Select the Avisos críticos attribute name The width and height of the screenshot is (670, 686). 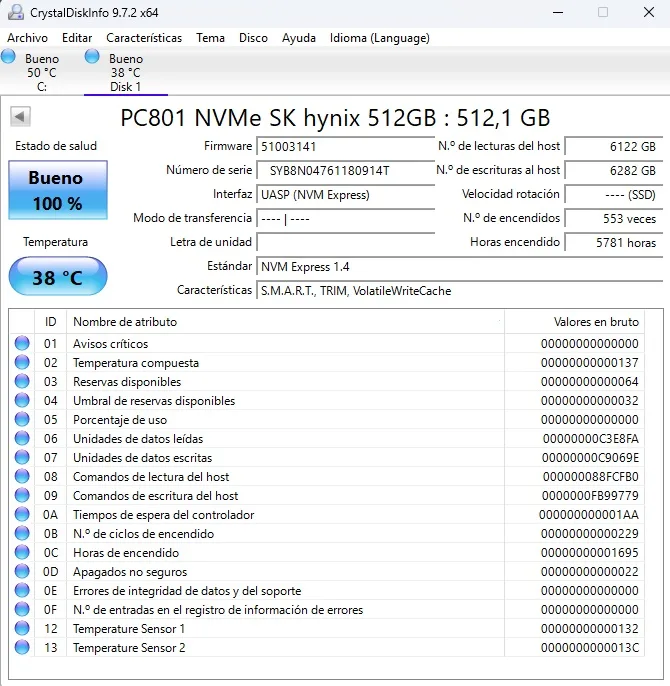pos(110,344)
